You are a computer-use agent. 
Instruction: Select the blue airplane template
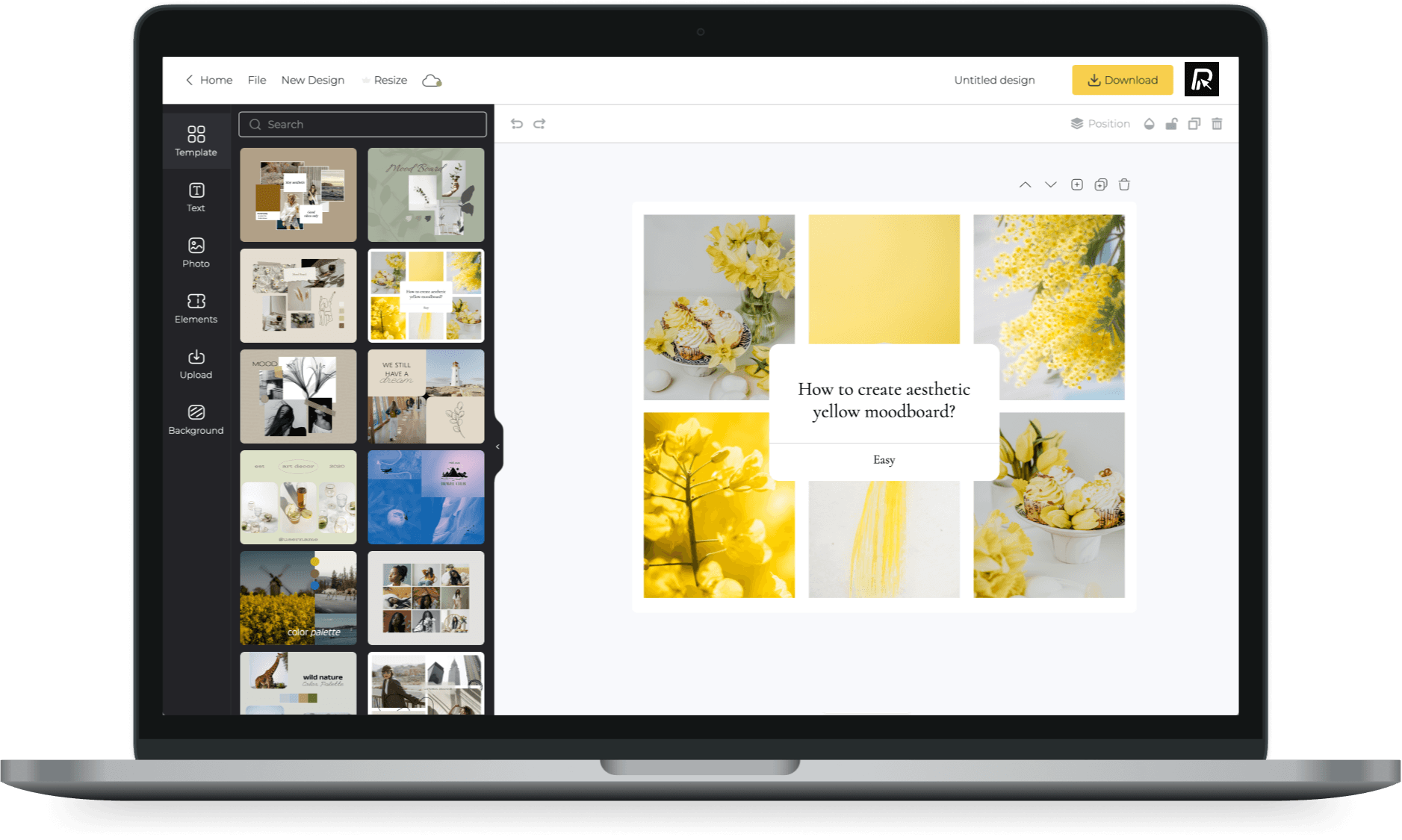click(426, 497)
